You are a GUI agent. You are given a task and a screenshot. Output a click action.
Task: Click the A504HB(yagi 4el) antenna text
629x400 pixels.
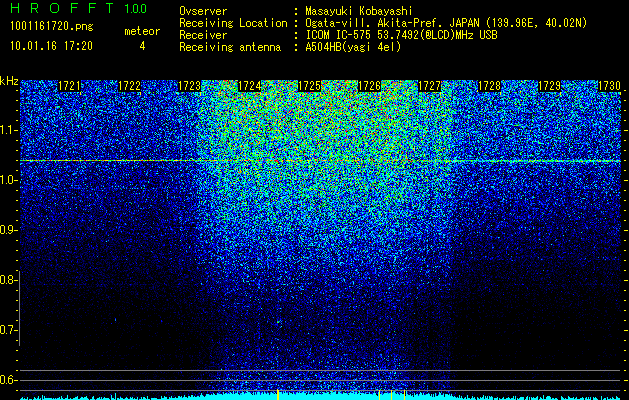click(353, 47)
